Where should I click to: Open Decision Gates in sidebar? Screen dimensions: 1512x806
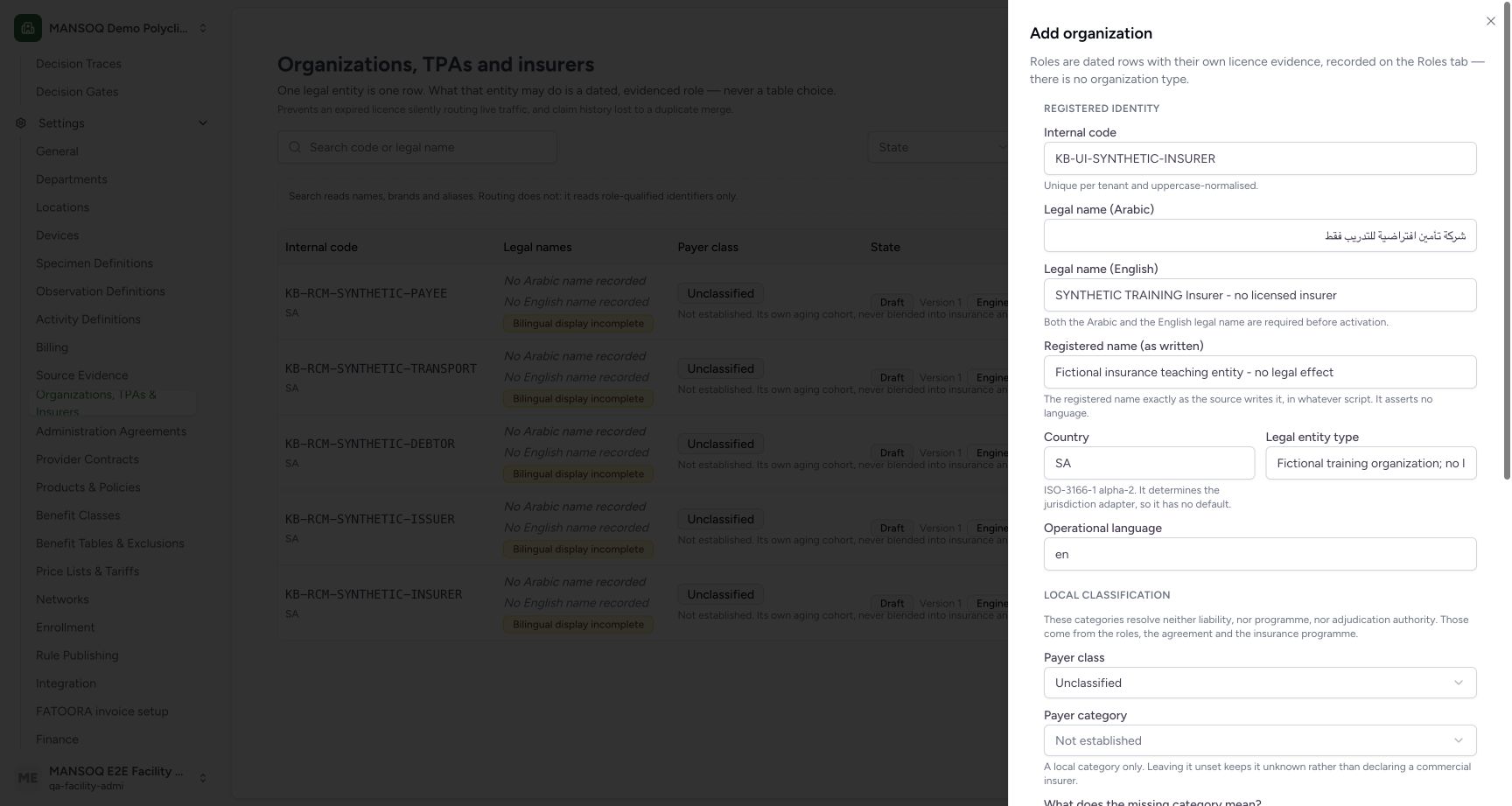coord(77,92)
